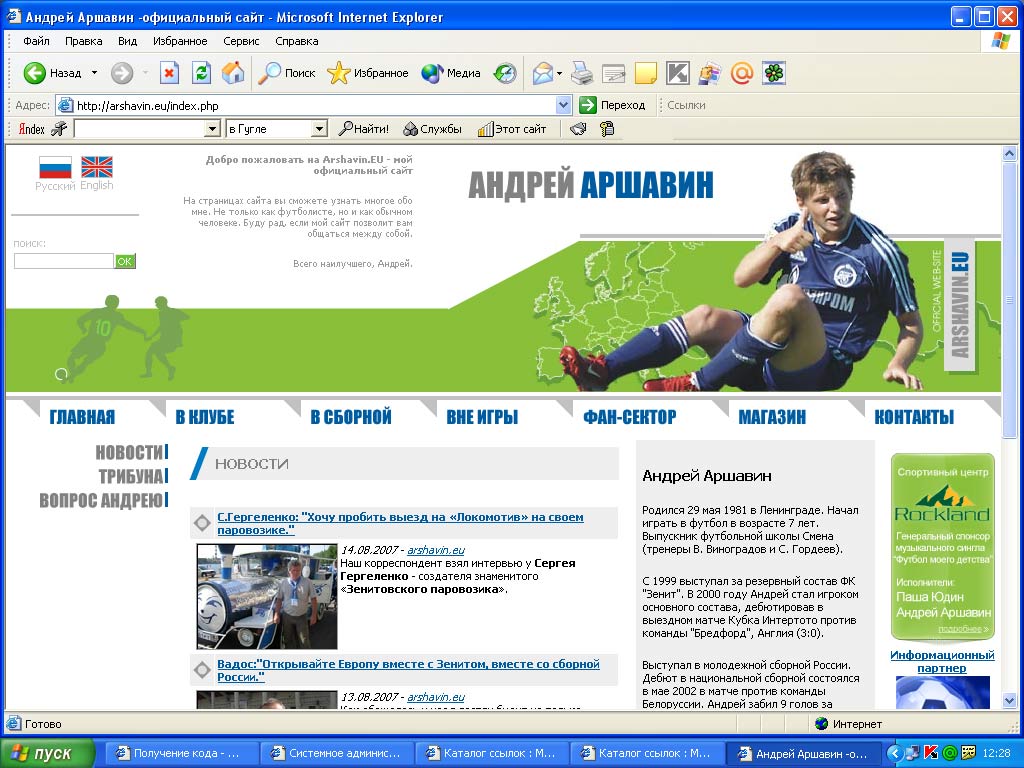The height and width of the screenshot is (768, 1024).
Task: Launch the green ICQ flower icon
Action: coord(774,73)
